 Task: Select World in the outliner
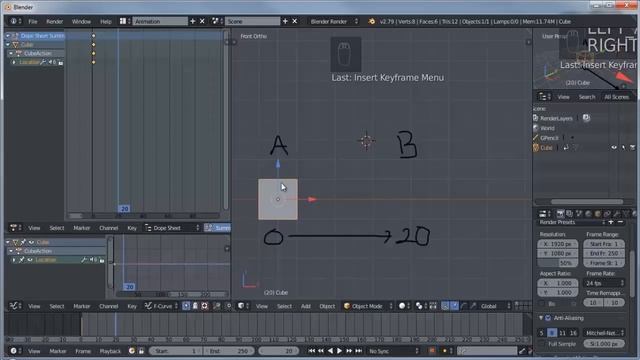(x=547, y=128)
